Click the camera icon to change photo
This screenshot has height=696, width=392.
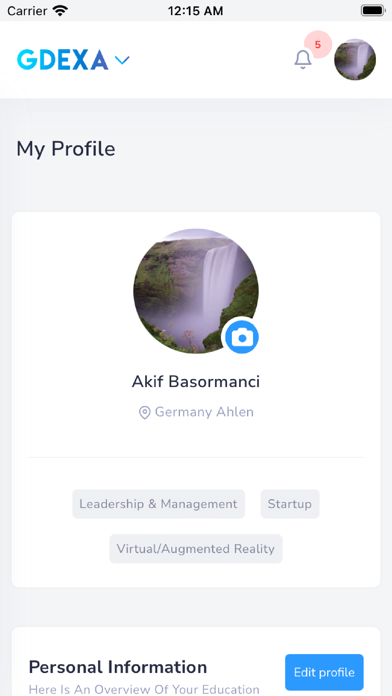pos(242,337)
